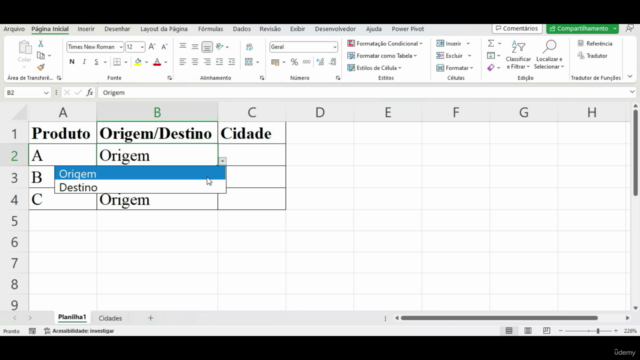This screenshot has width=640, height=360.
Task: Click the merge and center icon
Action: 249,62
